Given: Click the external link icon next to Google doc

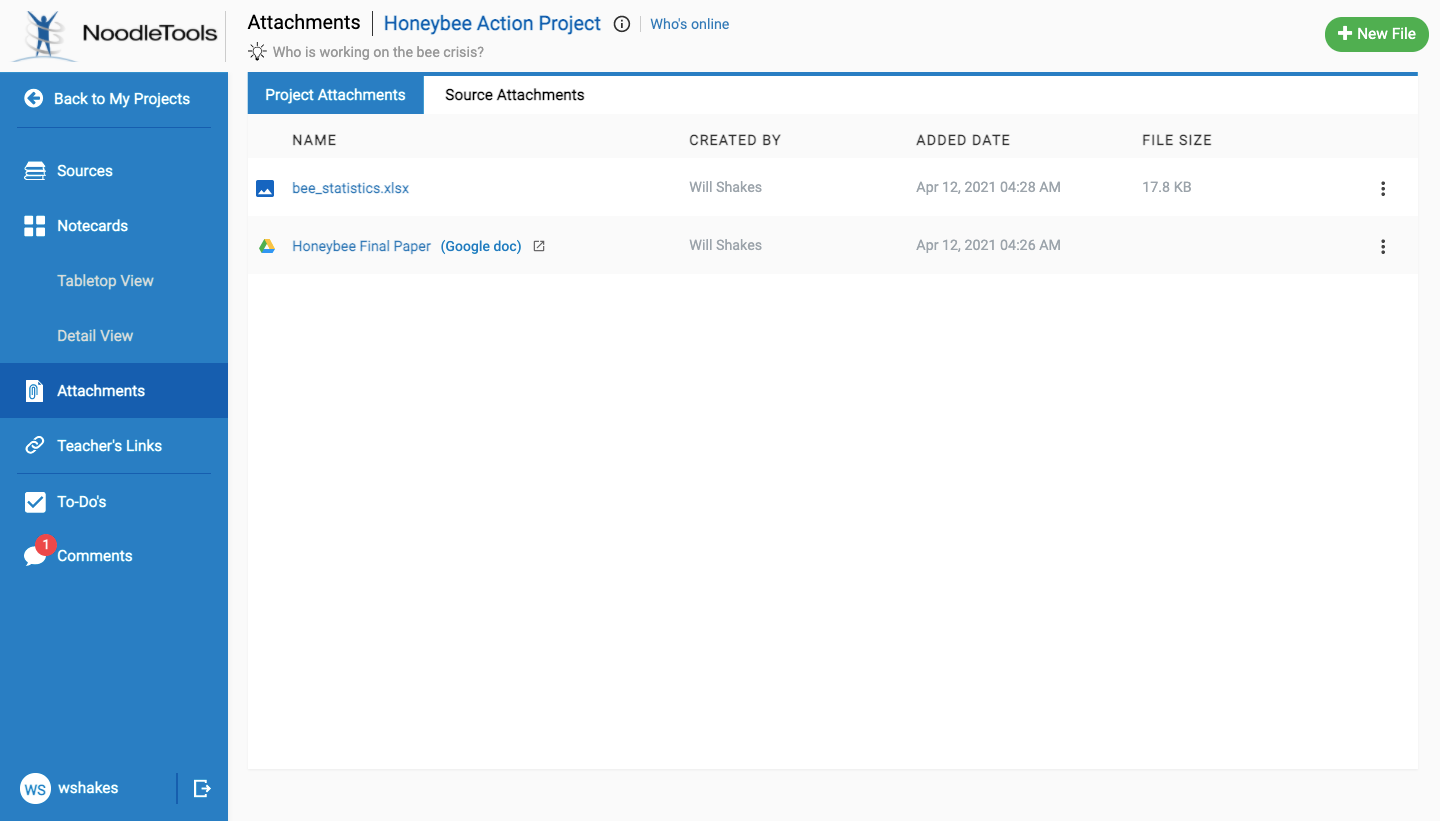Looking at the screenshot, I should (x=539, y=246).
